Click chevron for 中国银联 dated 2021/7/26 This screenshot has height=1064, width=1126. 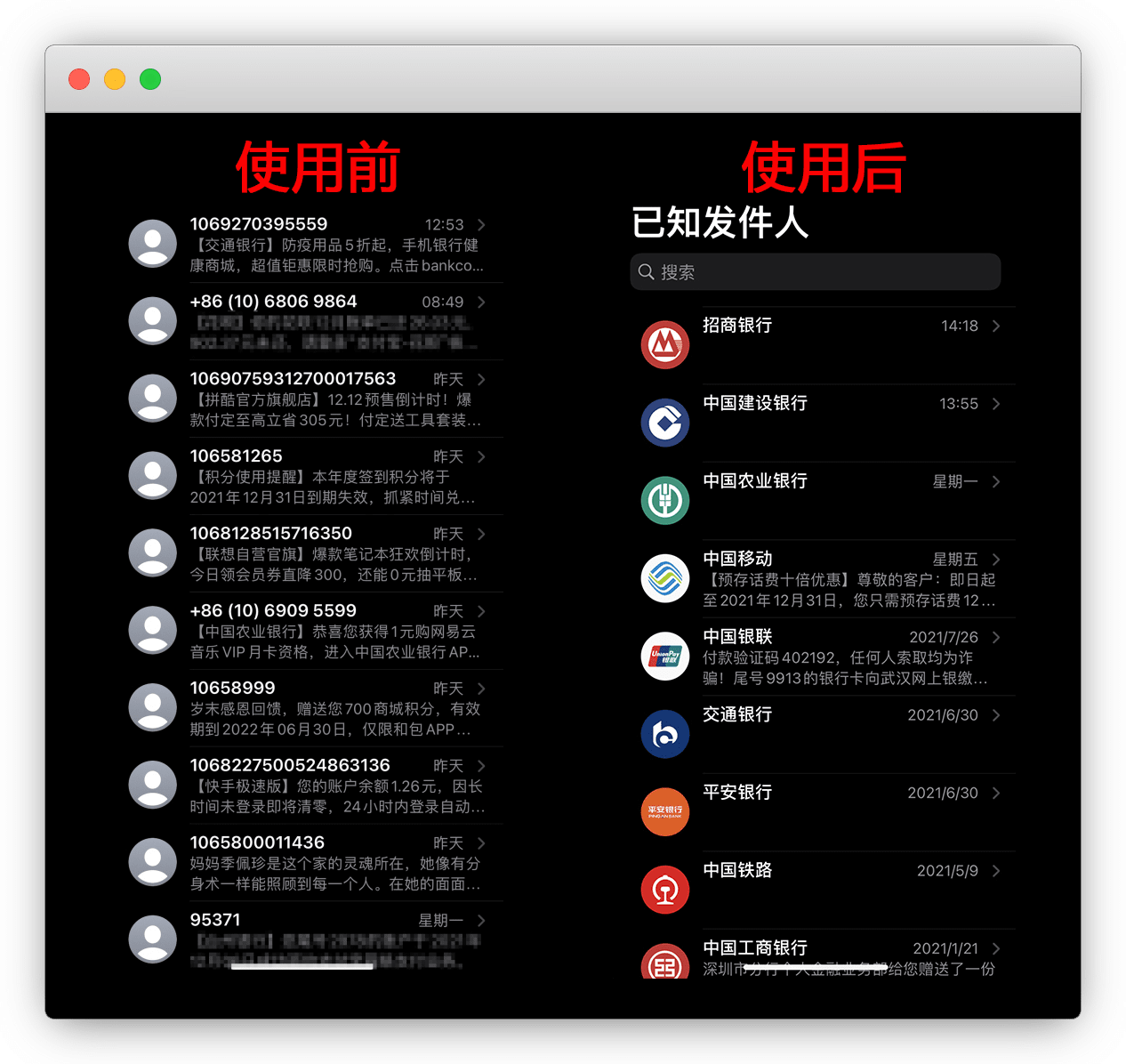(996, 637)
